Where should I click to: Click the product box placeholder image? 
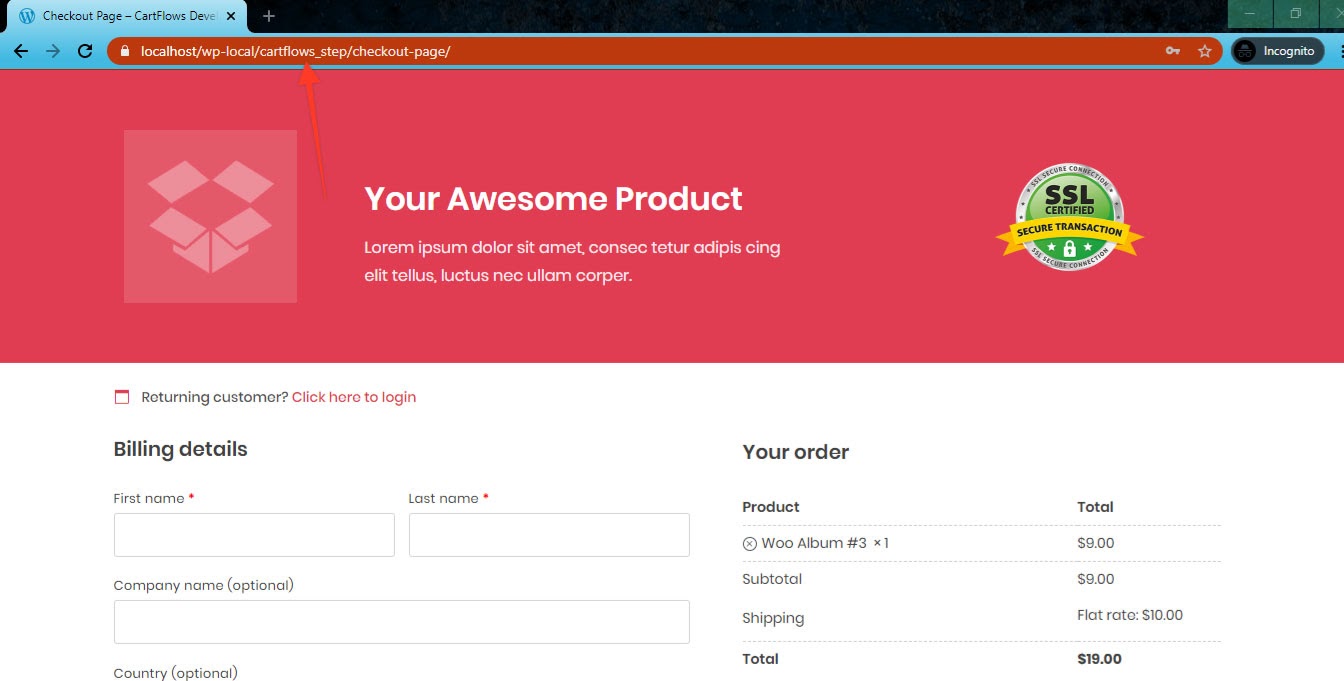[x=210, y=216]
